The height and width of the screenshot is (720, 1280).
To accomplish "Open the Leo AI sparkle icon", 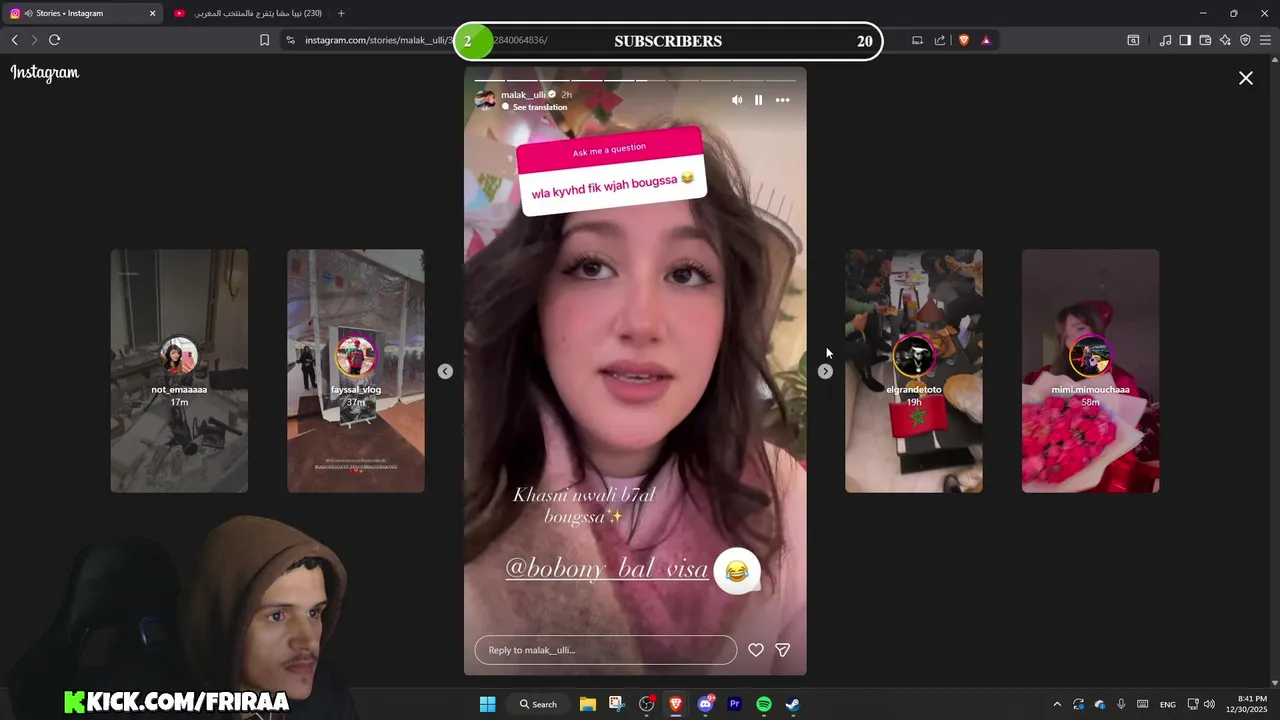I will click(x=1225, y=40).
